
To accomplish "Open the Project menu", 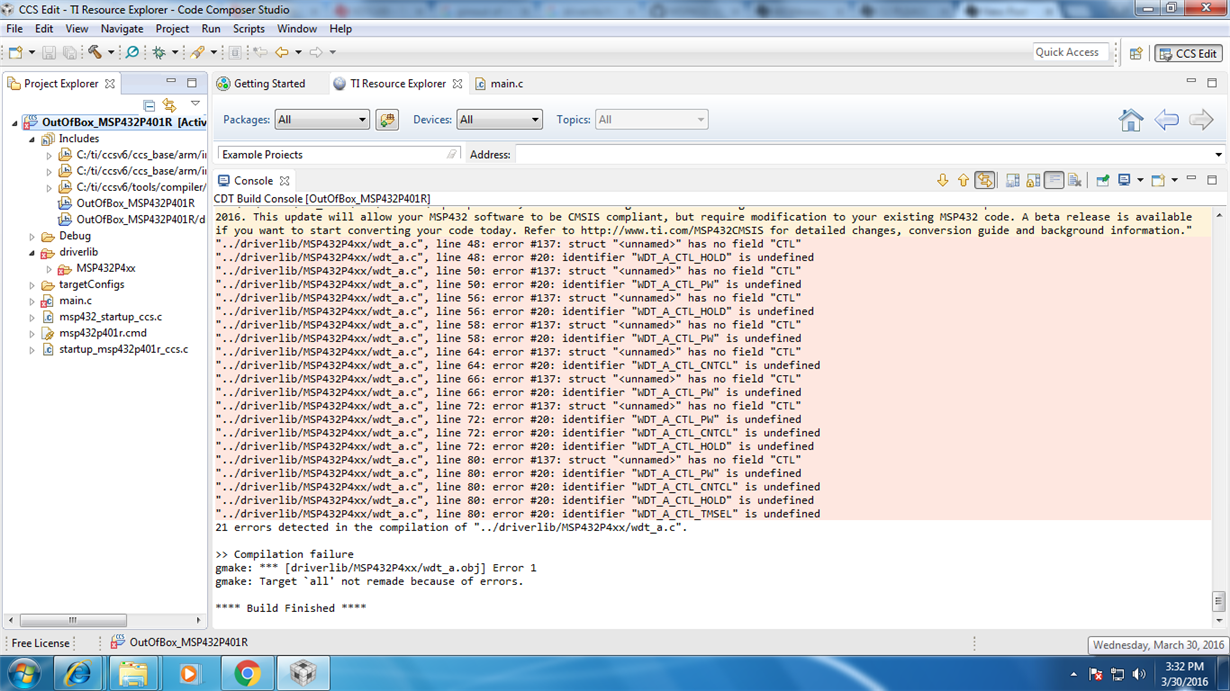I will (x=172, y=29).
